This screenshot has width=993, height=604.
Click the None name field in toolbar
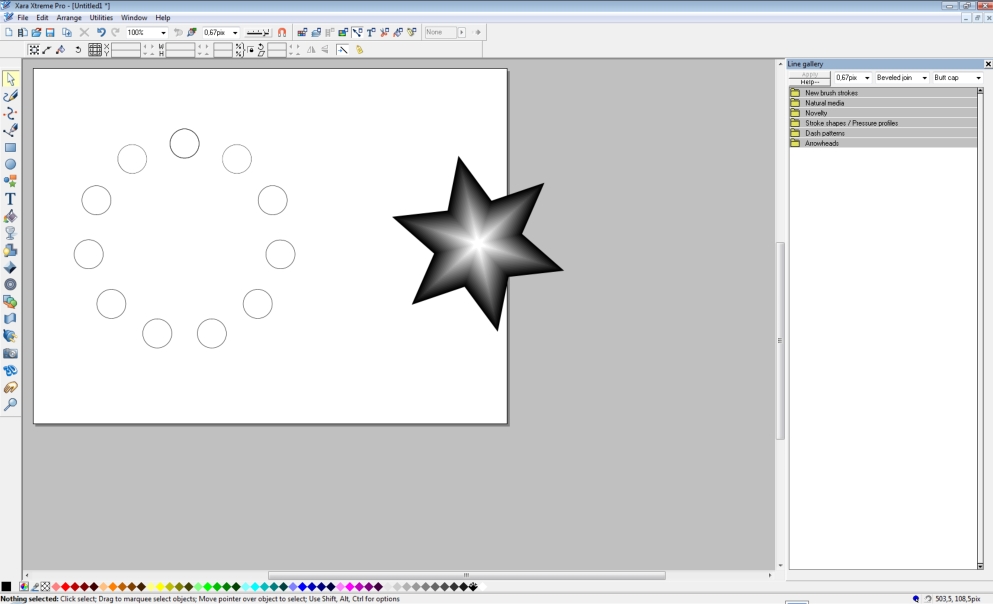440,32
